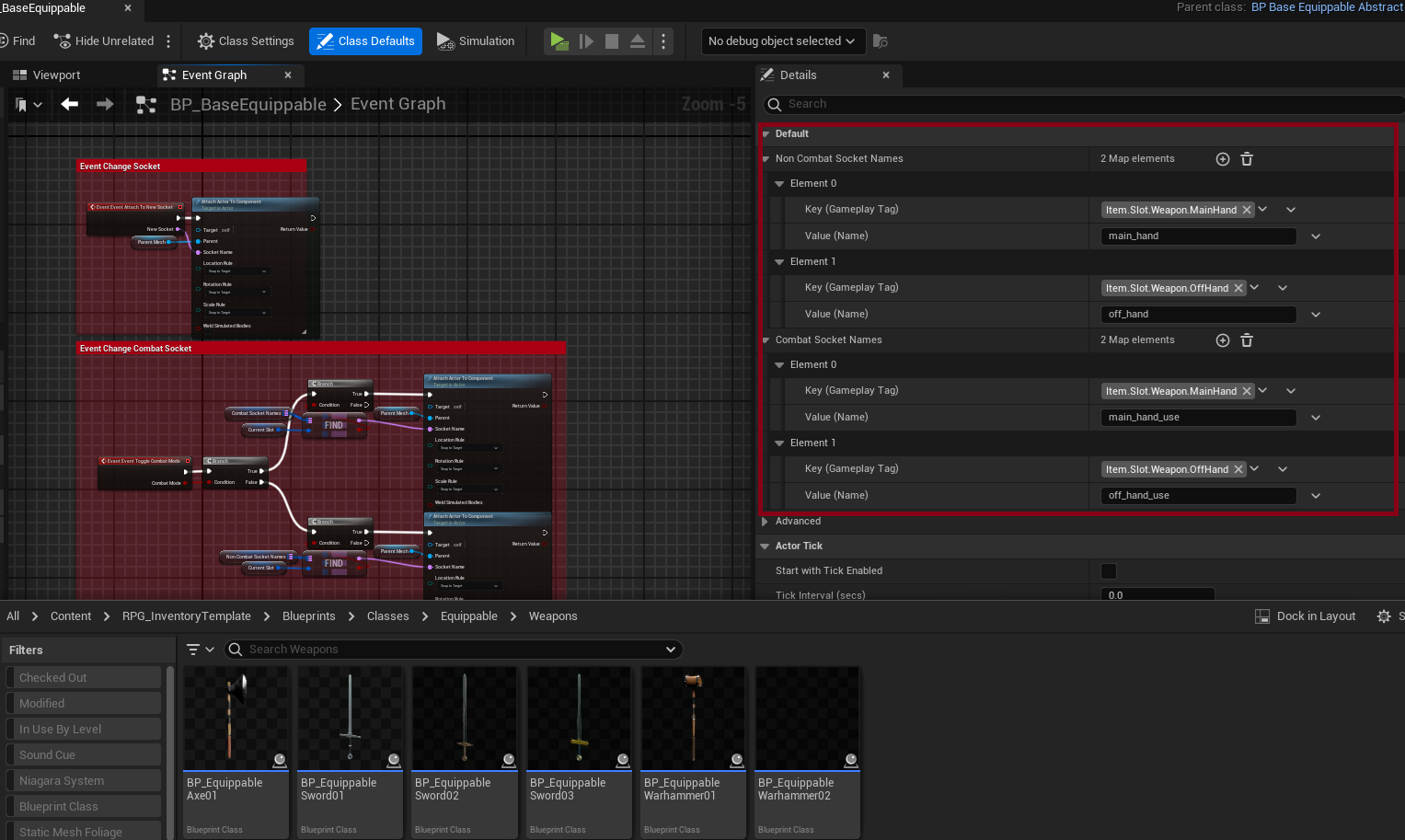Open the Bookmarks icon in Event Graph

pyautogui.click(x=22, y=105)
